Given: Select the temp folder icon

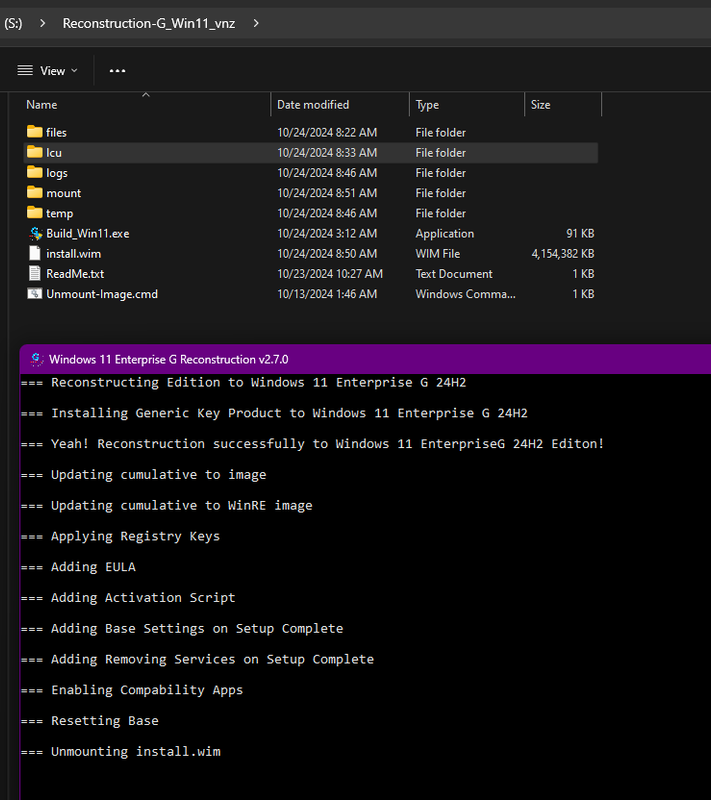Looking at the screenshot, I should coord(35,212).
